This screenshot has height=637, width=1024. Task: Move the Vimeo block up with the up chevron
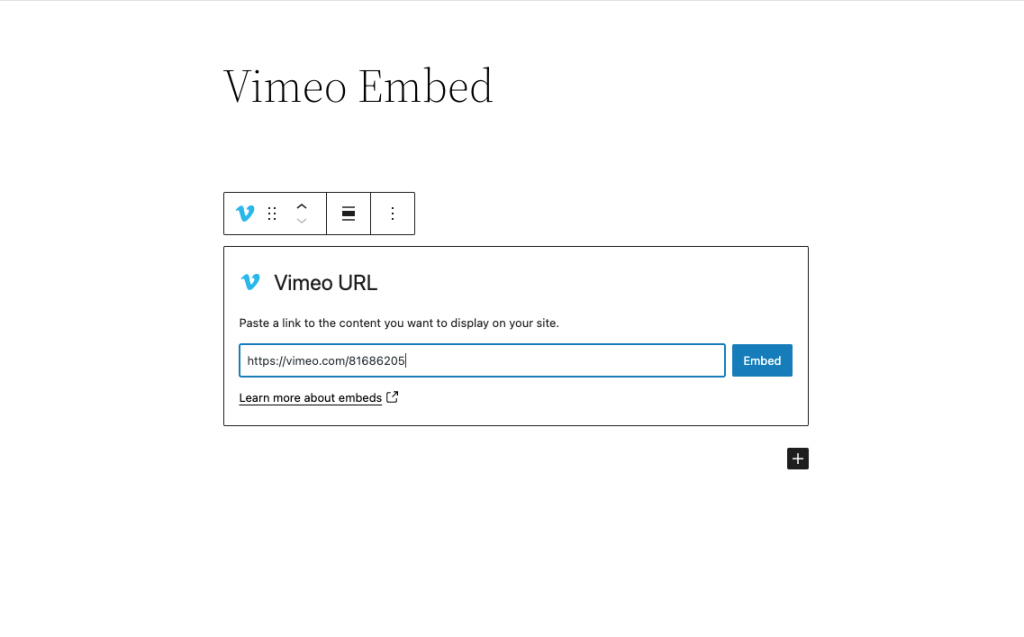coord(302,206)
